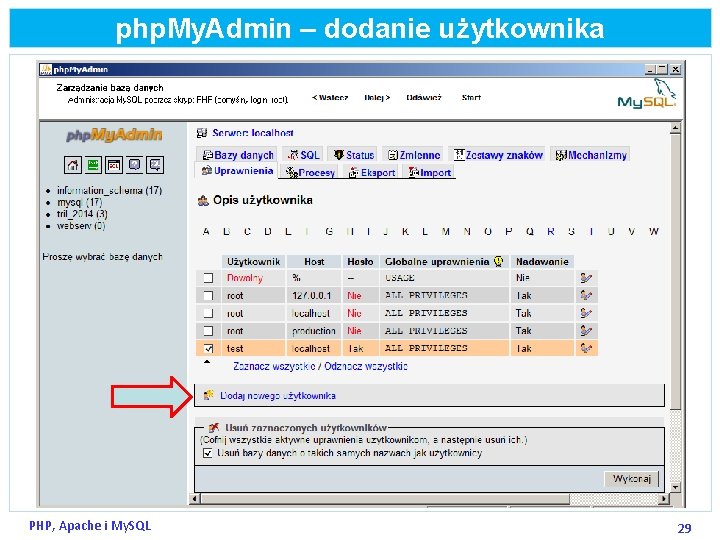Open the last sidebar toolbar icon
This screenshot has width=720, height=540.
pyautogui.click(x=155, y=165)
